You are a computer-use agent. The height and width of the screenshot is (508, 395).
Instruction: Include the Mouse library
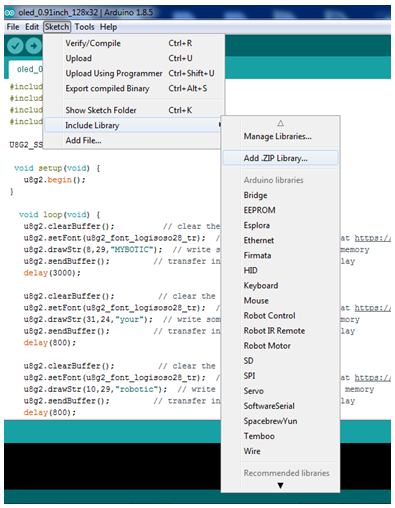pyautogui.click(x=280, y=301)
